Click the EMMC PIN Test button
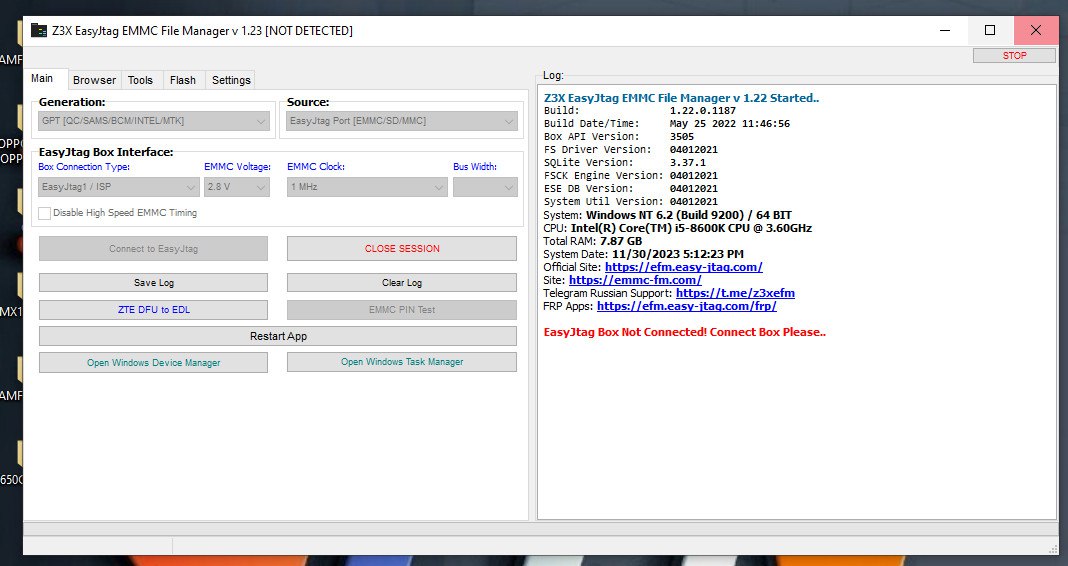Screen dimensions: 1068x566 coord(402,310)
